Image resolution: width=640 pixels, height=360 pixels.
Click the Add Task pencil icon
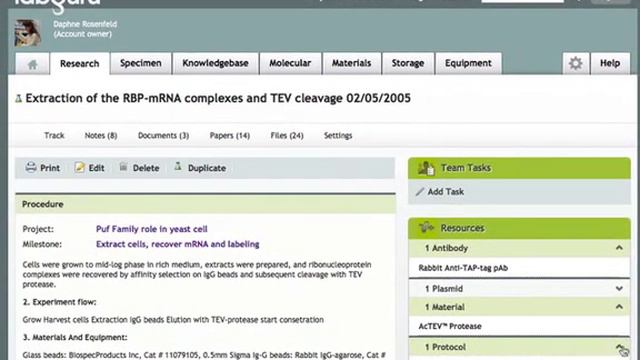point(420,191)
